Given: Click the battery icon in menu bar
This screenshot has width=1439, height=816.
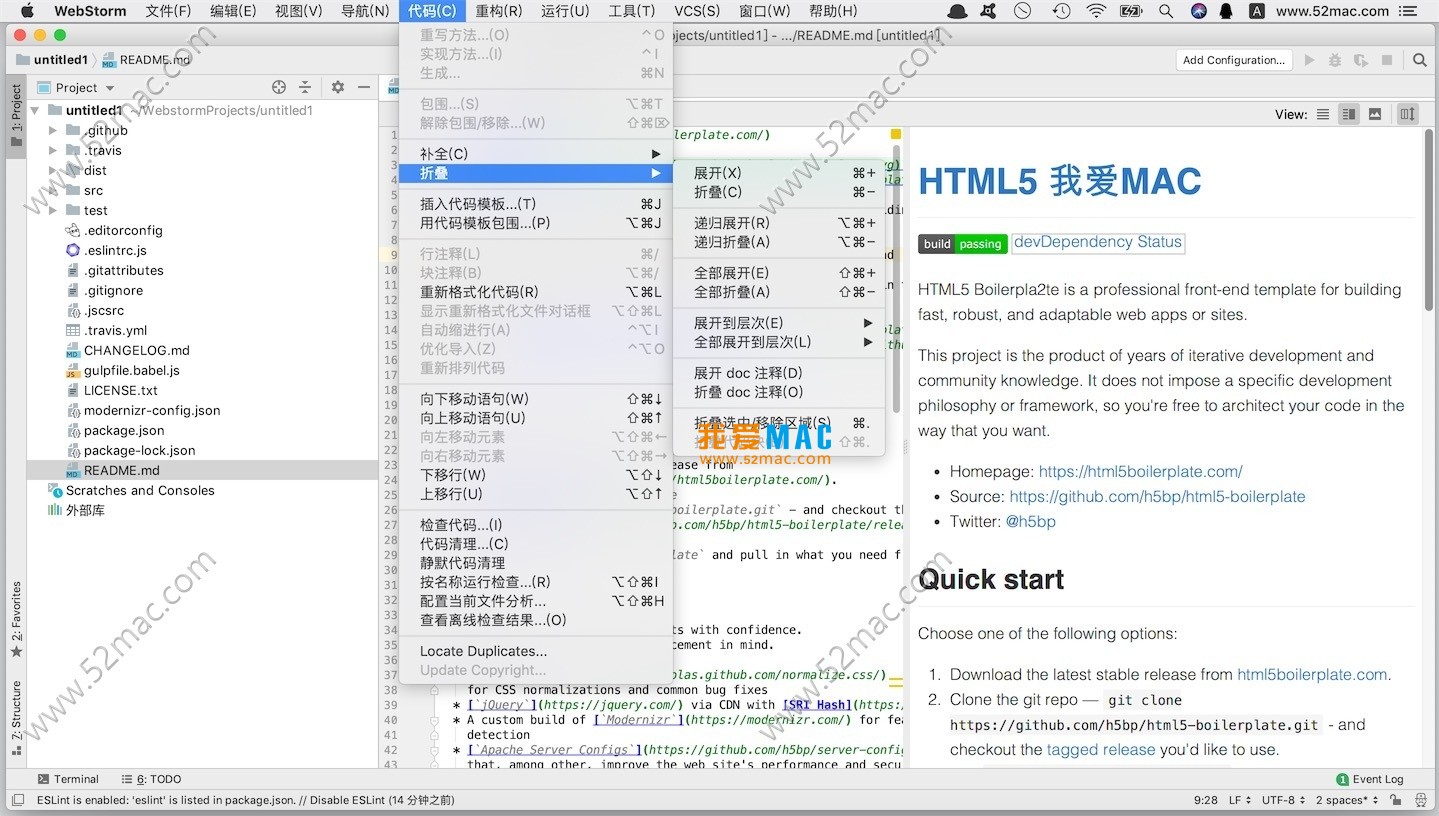Looking at the screenshot, I should (1131, 11).
